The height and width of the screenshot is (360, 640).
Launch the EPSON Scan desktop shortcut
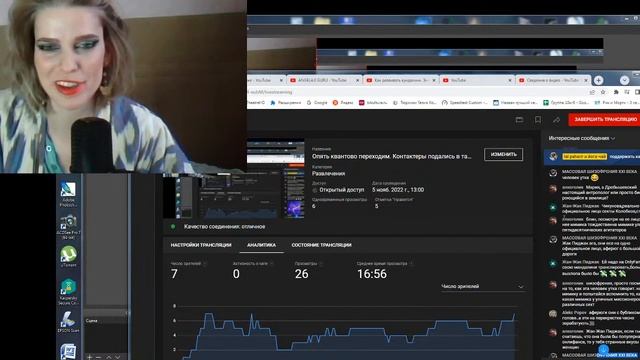68,322
